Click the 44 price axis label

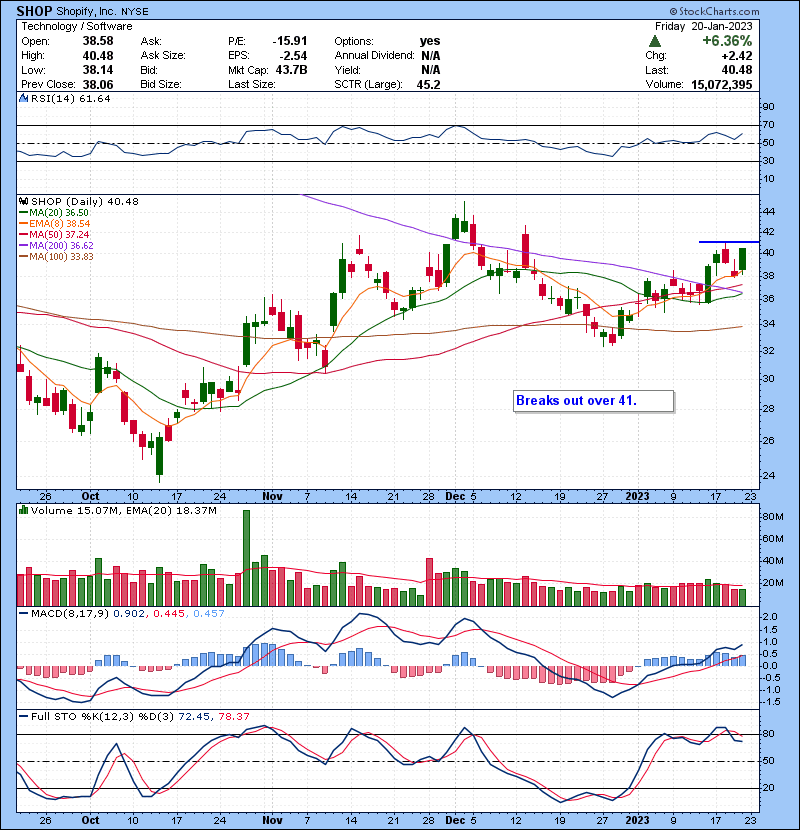[x=768, y=212]
